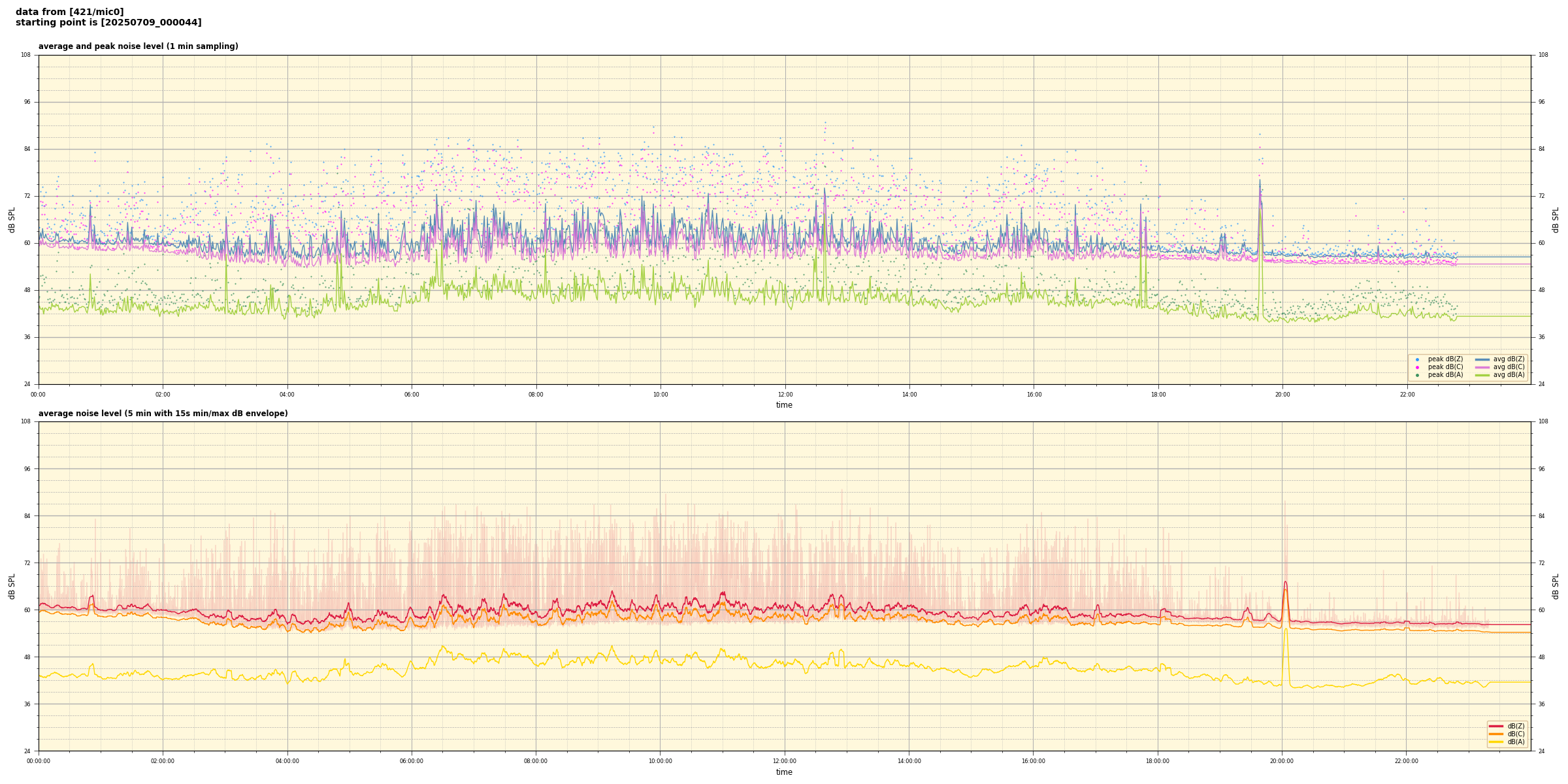
Task: Click the 12:00 tick on top chart axis
Action: click(x=785, y=395)
